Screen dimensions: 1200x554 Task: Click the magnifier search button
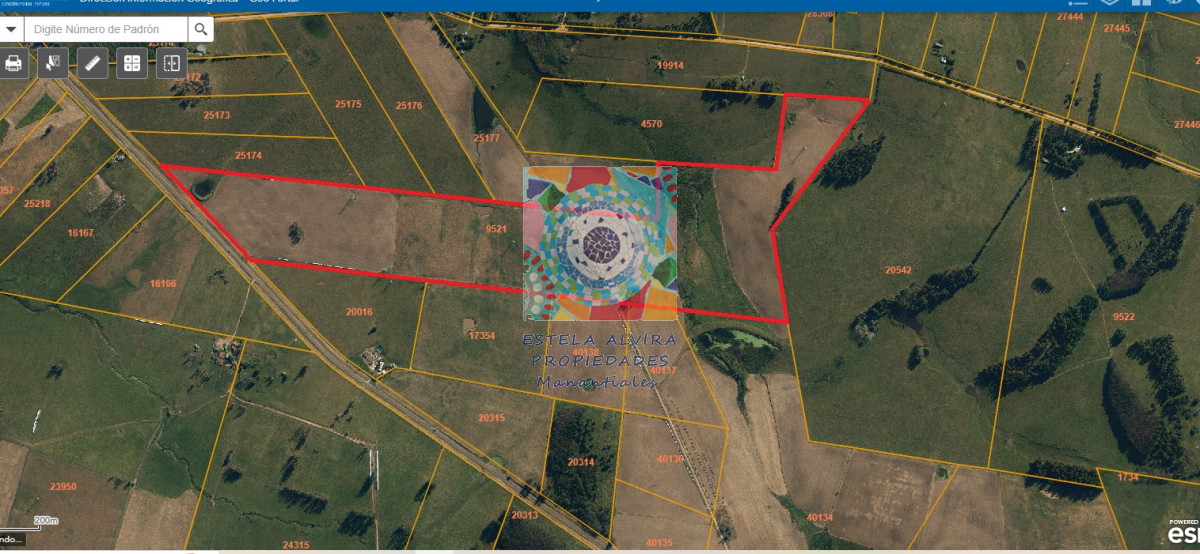click(x=201, y=30)
